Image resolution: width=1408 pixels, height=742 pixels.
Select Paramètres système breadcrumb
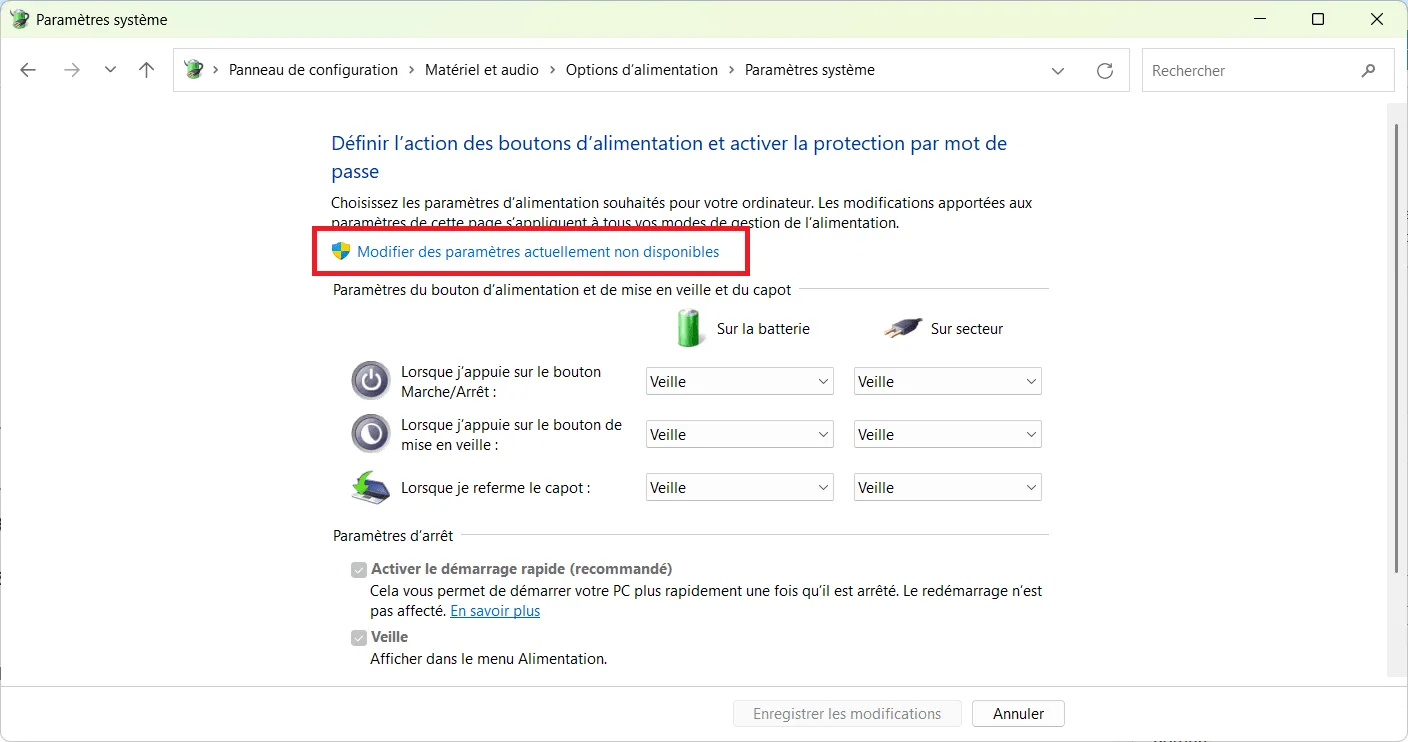pyautogui.click(x=810, y=70)
